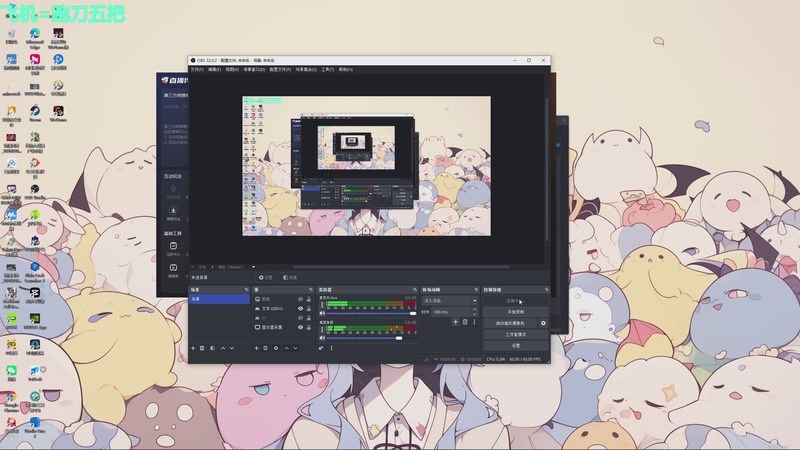Screen dimensions: 800x450
Task: Mute the first mixer audio track speaker
Action: click(x=322, y=313)
